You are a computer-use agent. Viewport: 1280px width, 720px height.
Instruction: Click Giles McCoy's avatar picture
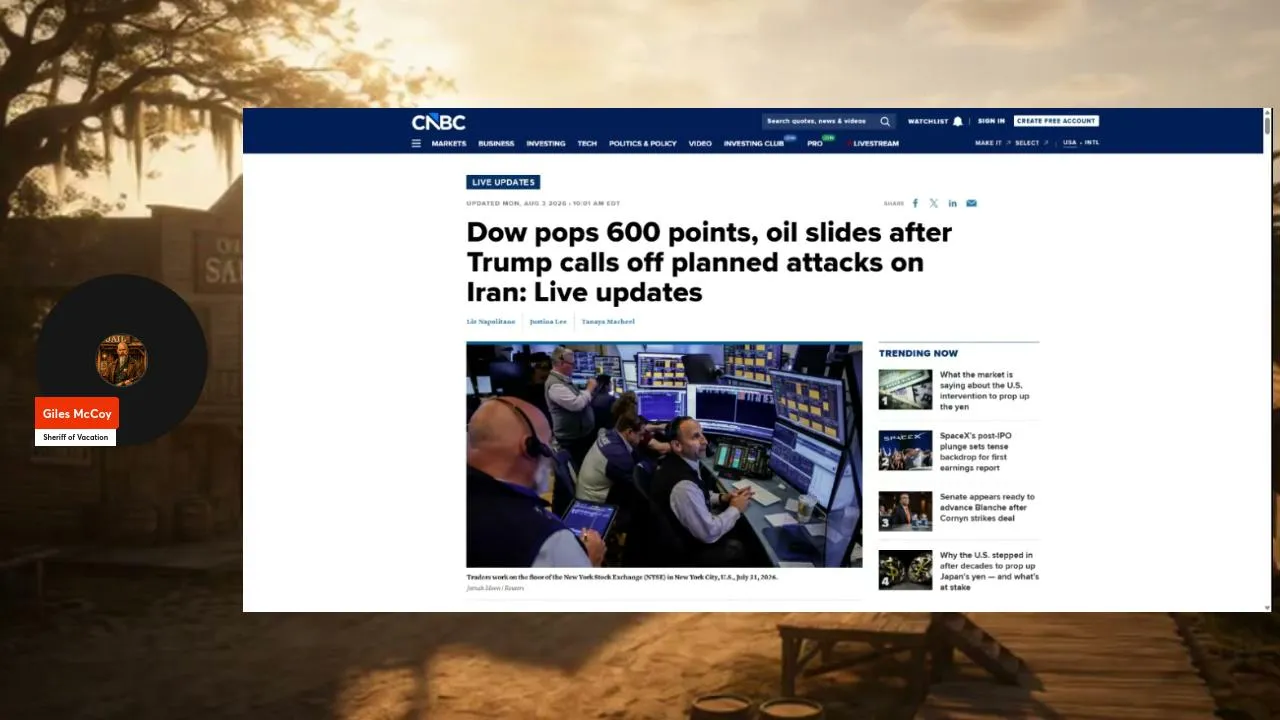(x=122, y=360)
